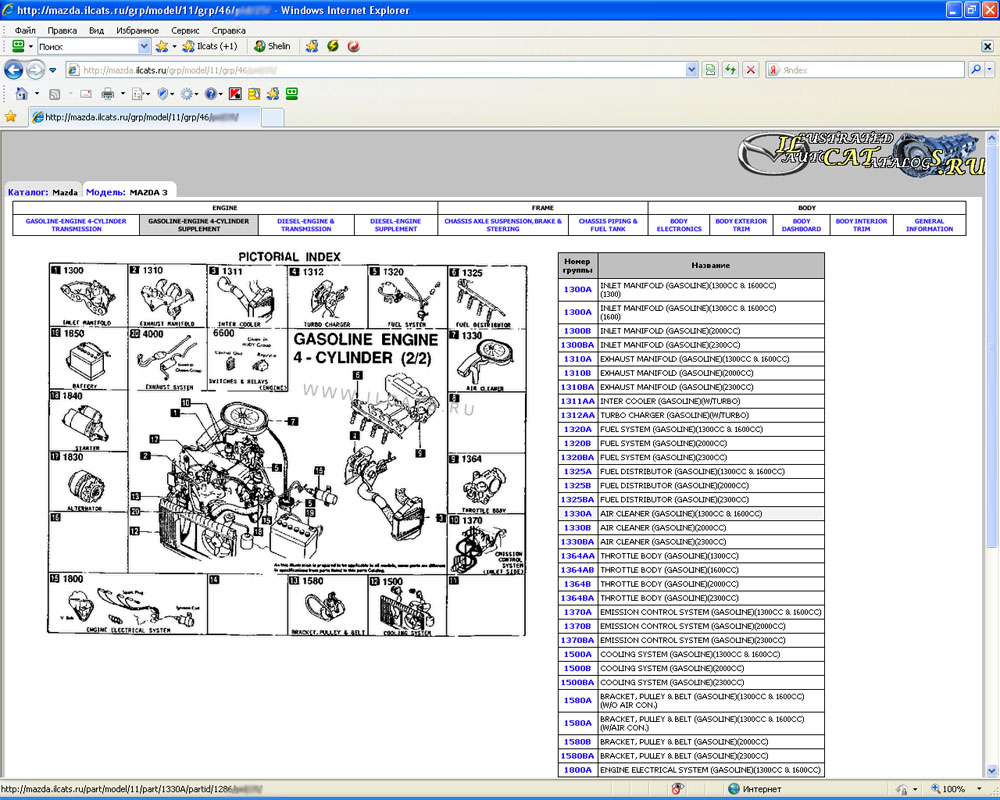Open the Сервис menu
This screenshot has height=800, width=1000.
click(185, 30)
